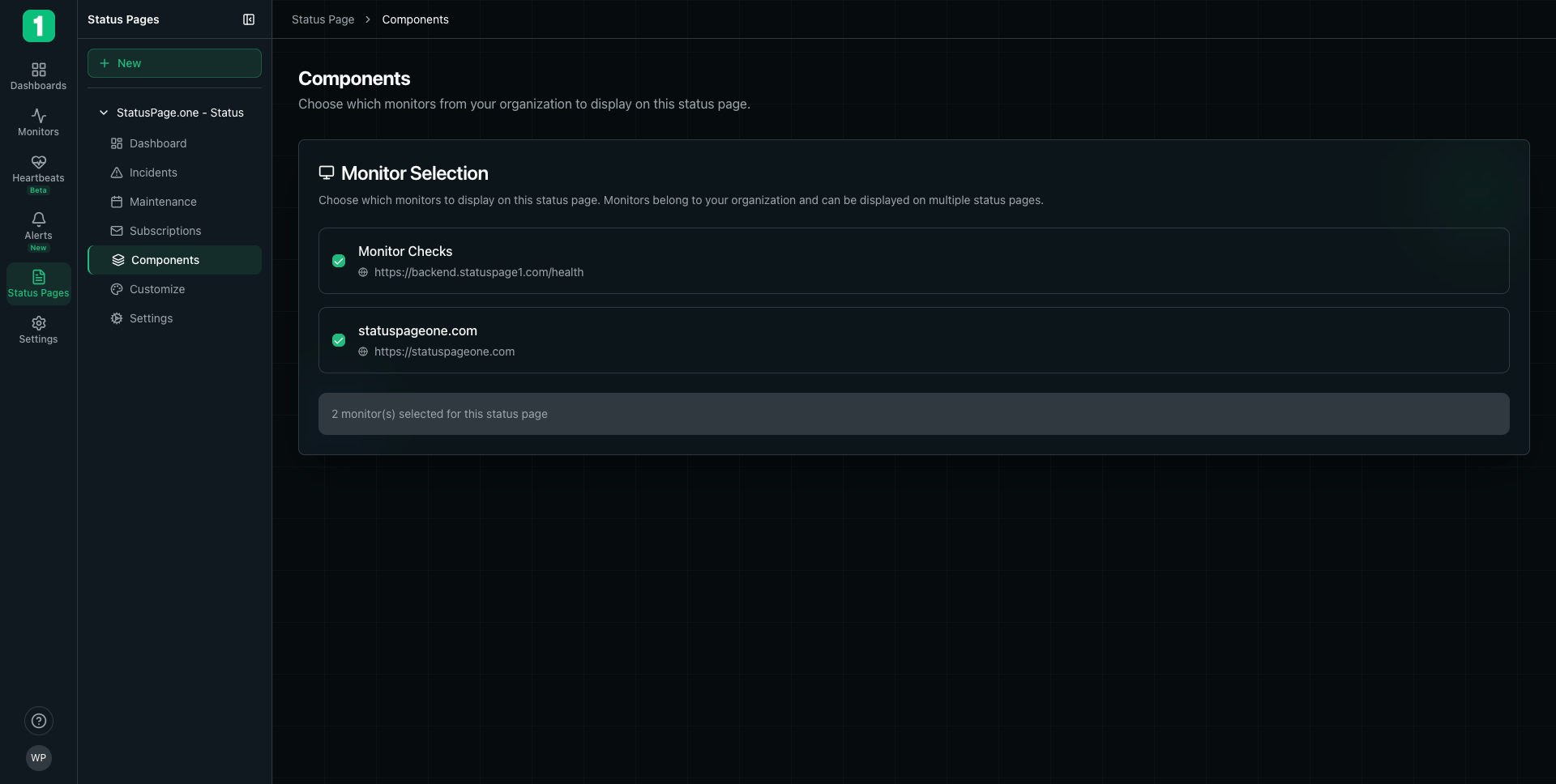Switch to the Incidents page
The width and height of the screenshot is (1556, 784).
point(153,172)
